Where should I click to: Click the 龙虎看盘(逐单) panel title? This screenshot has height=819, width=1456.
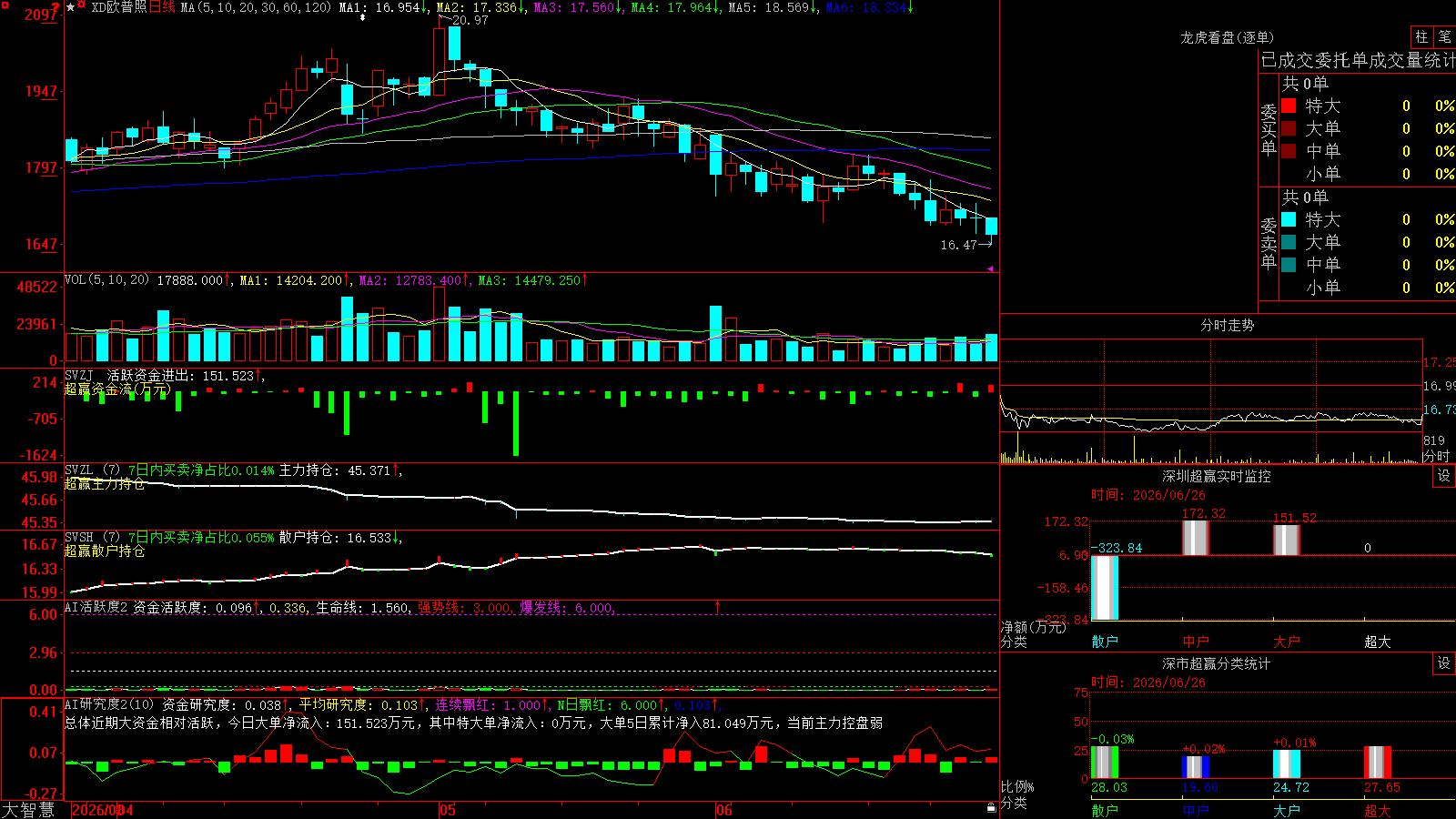coord(1227,37)
